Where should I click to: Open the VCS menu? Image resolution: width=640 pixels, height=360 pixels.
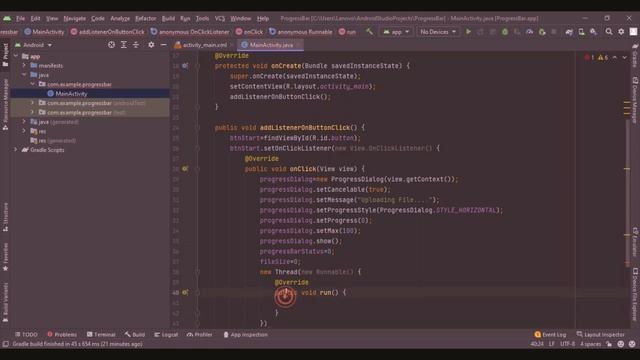coord(220,18)
